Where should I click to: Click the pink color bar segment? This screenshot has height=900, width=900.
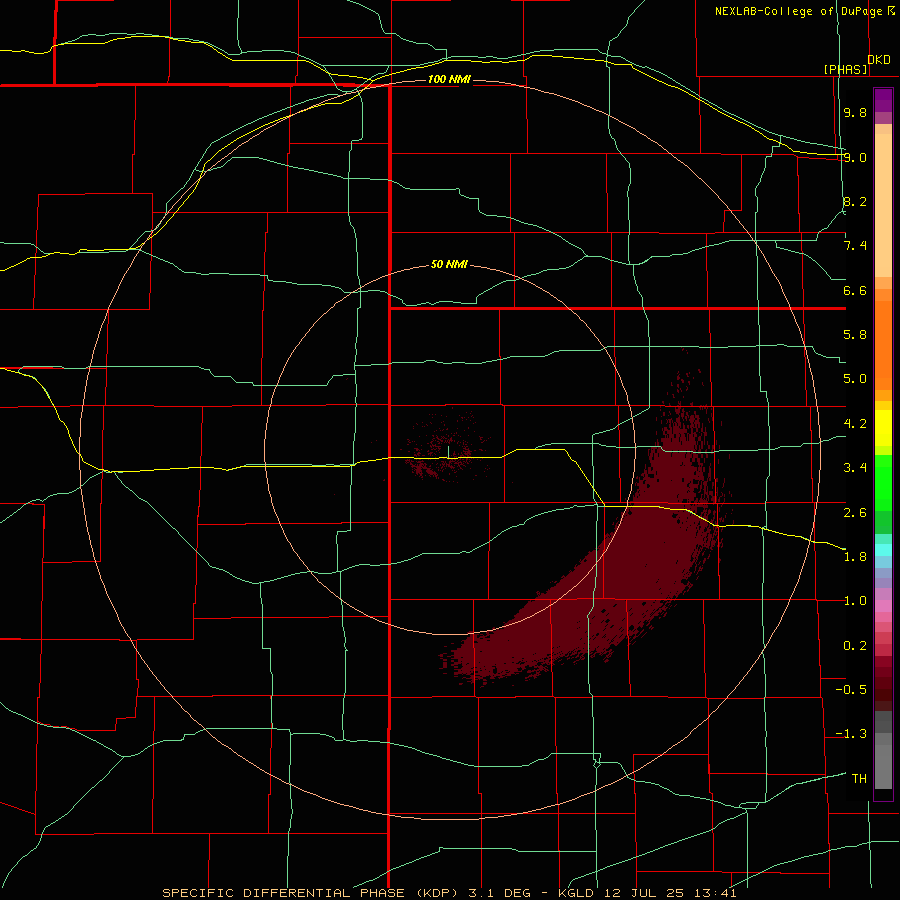coord(883,606)
